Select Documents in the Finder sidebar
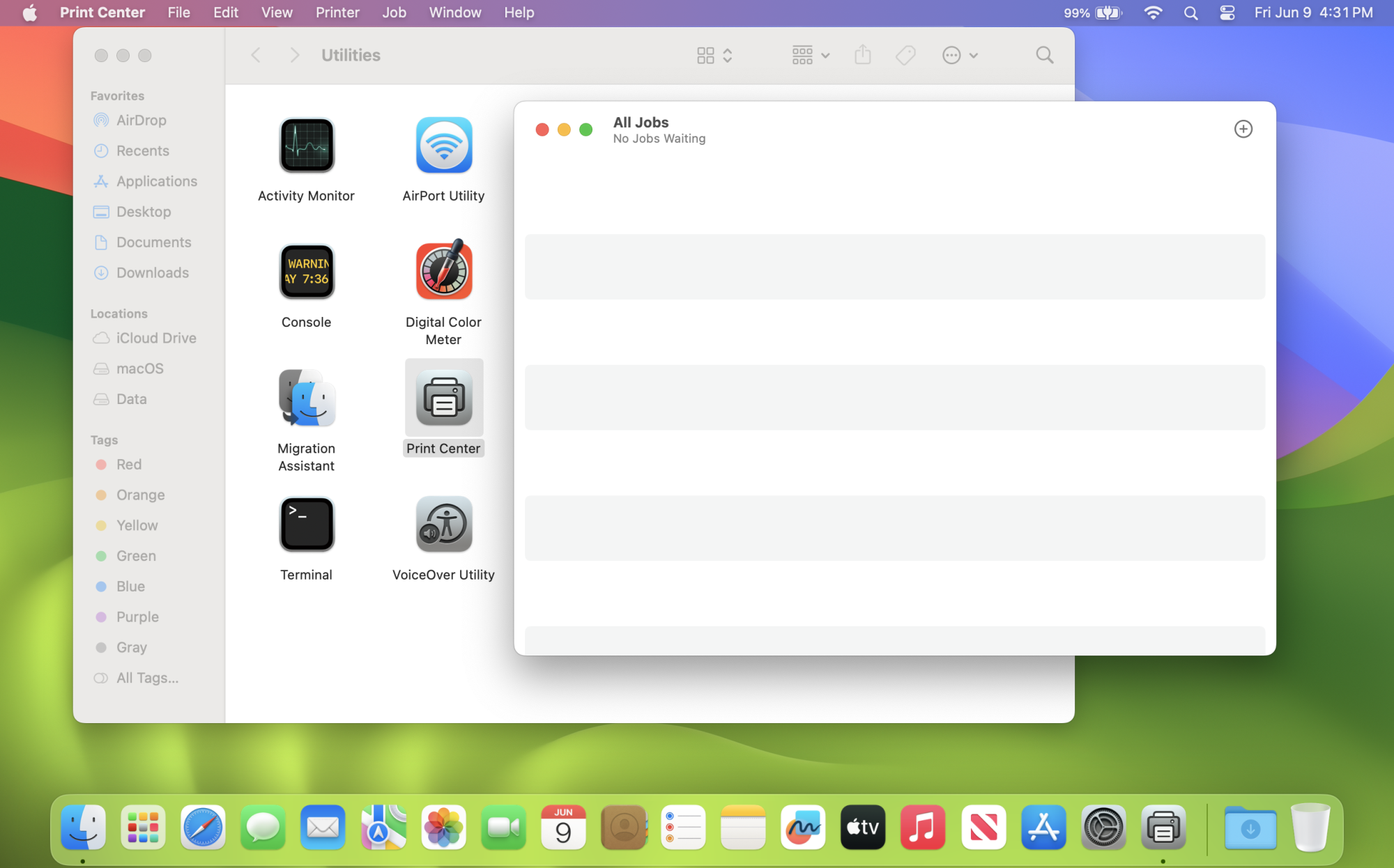Screen dimensions: 1394x868 point(153,242)
